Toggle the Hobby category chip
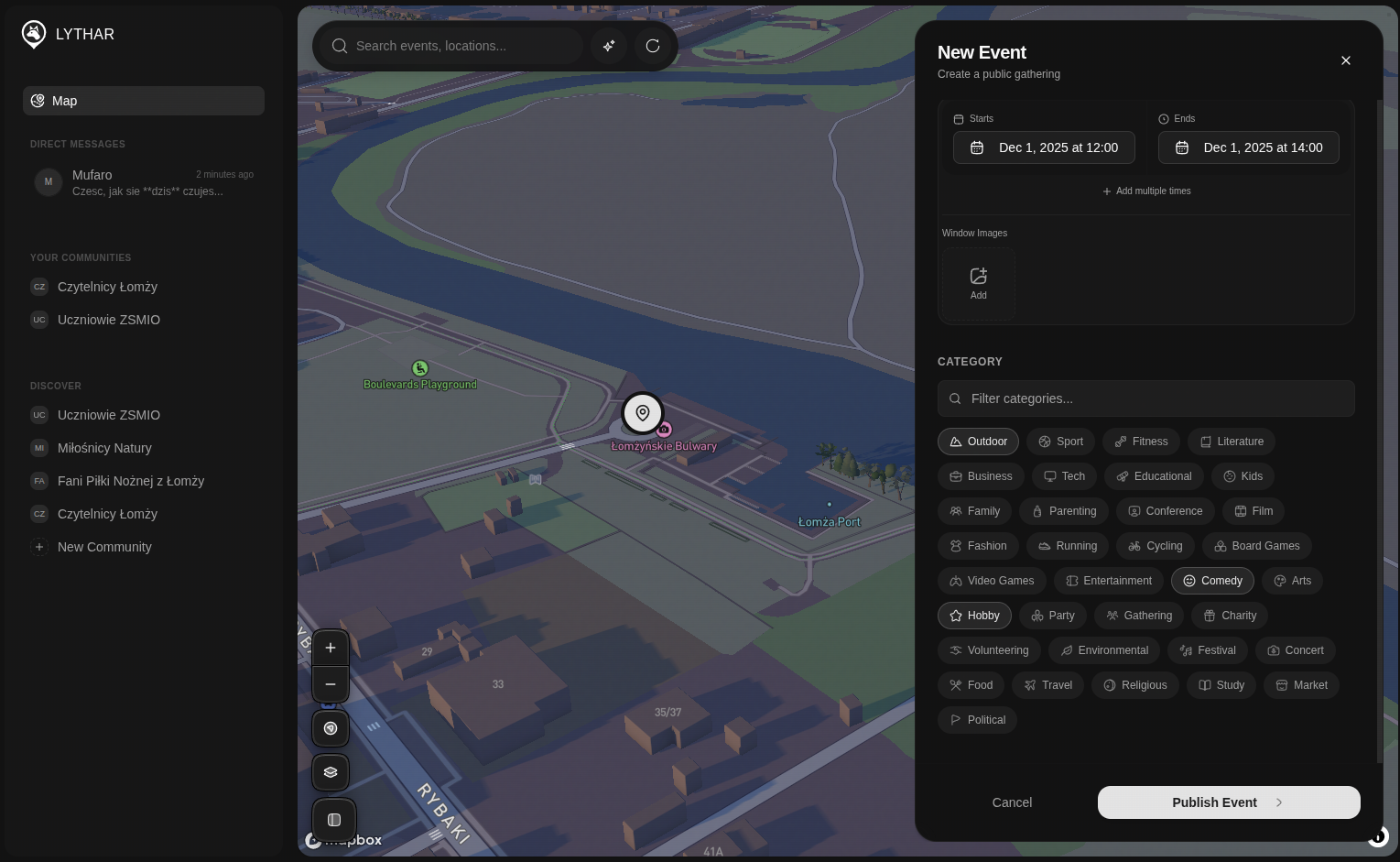This screenshot has height=862, width=1400. pos(974,616)
